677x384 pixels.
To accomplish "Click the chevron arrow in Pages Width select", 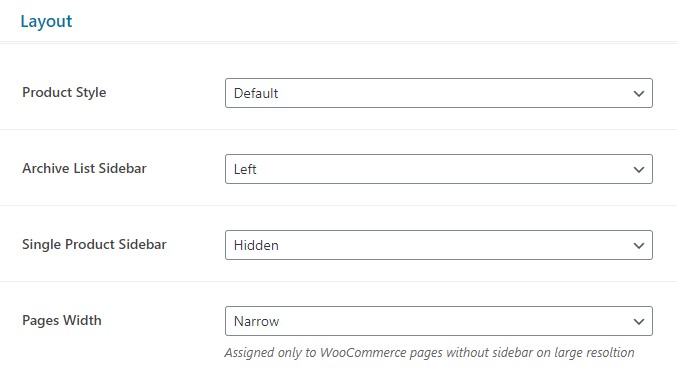I will click(639, 322).
